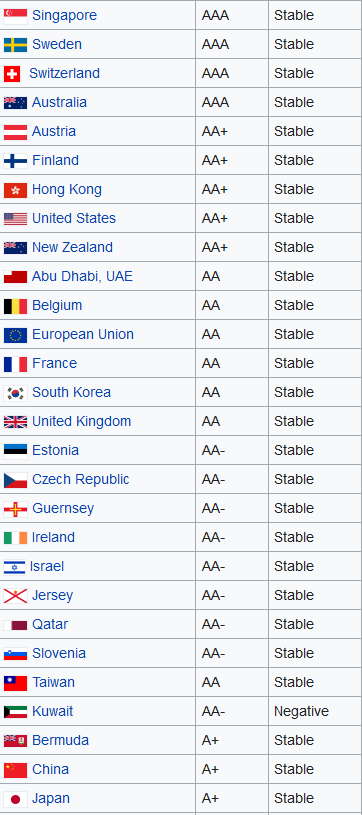Select the Negative outlook cell for Kuwait
This screenshot has width=362, height=815.
(315, 711)
